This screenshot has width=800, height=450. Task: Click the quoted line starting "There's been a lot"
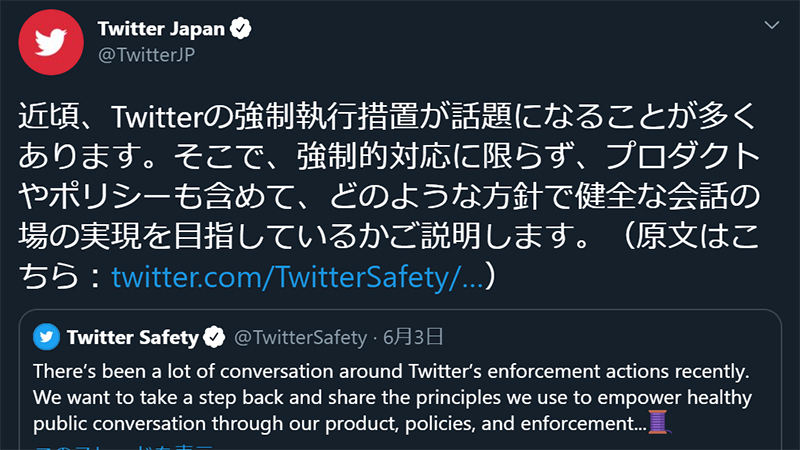[390, 371]
